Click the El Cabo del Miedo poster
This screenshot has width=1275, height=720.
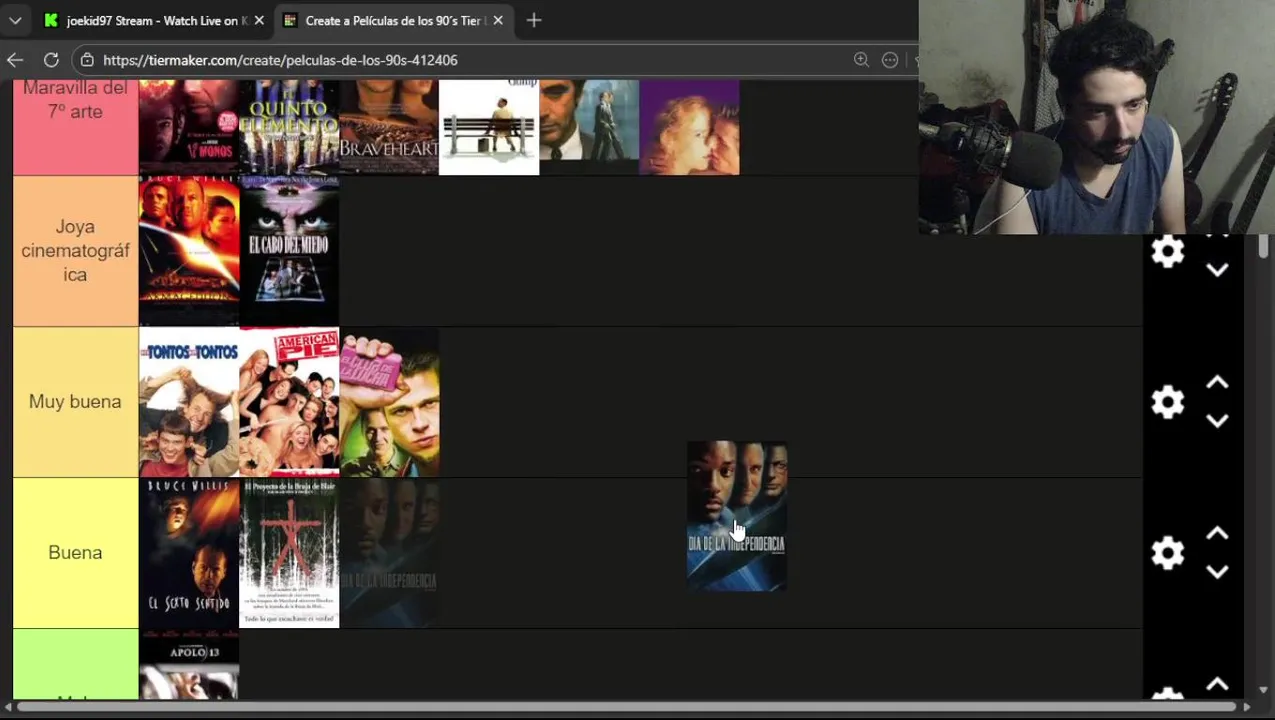(289, 251)
